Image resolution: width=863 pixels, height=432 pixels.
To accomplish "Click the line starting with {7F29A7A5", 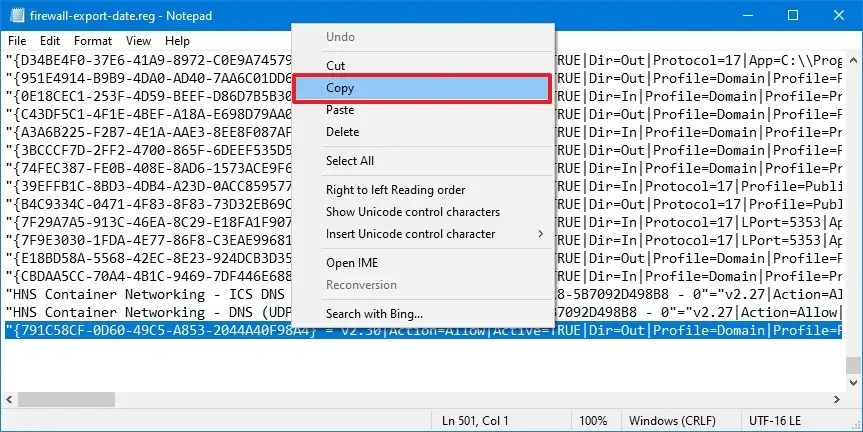I will click(148, 222).
